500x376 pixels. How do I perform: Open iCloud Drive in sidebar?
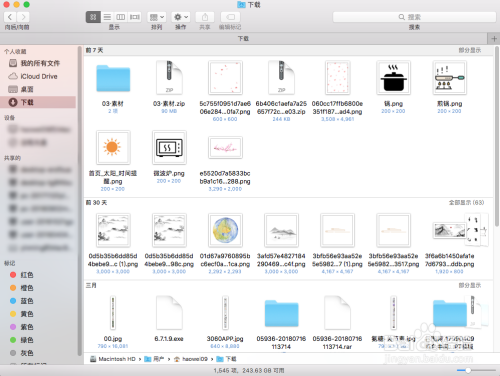(38, 76)
